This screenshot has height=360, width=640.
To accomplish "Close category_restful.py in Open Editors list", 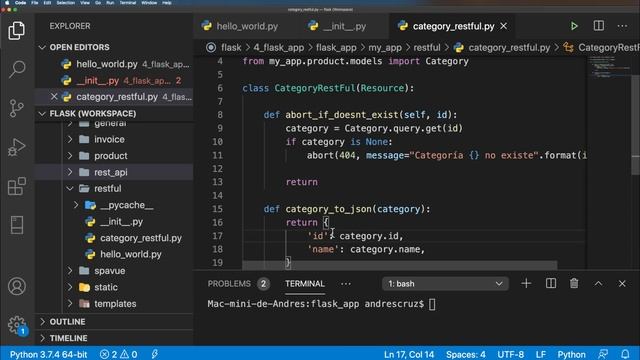I will (x=54, y=97).
